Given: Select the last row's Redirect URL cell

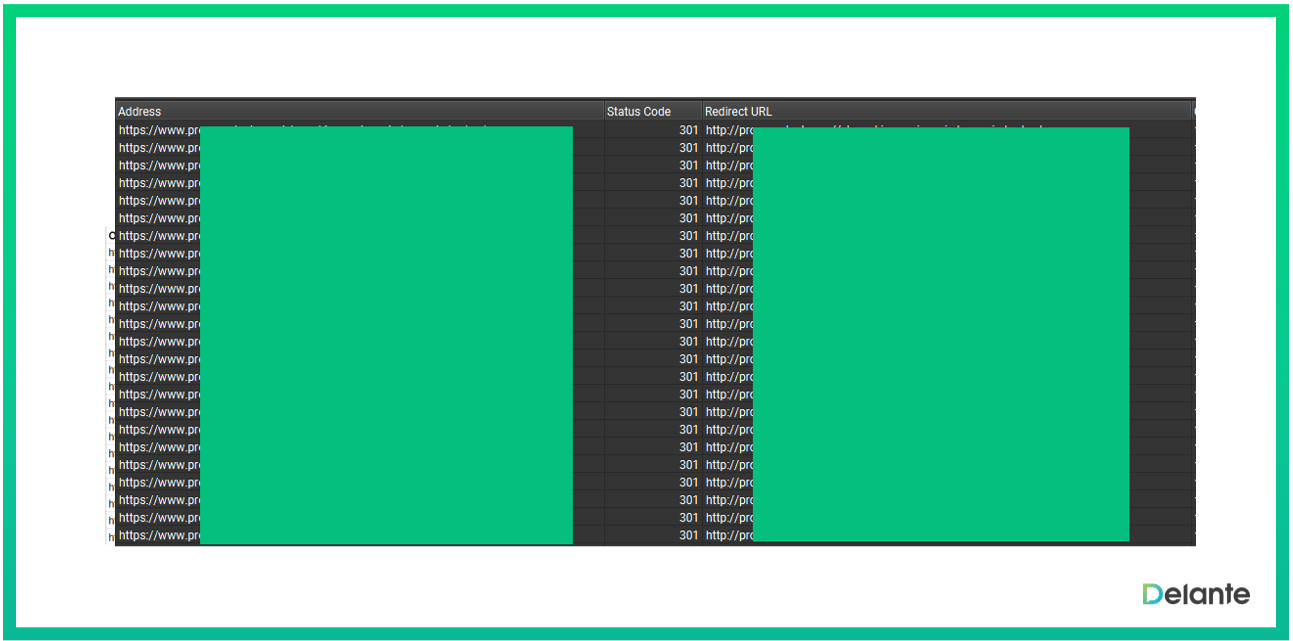Looking at the screenshot, I should pyautogui.click(x=728, y=535).
